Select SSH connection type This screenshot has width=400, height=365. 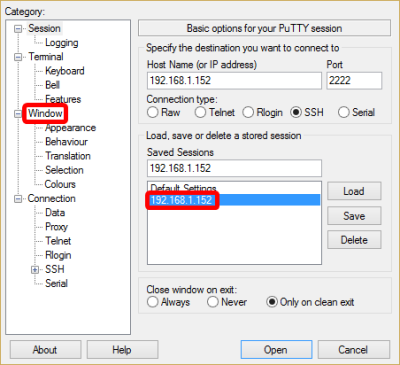[296, 112]
